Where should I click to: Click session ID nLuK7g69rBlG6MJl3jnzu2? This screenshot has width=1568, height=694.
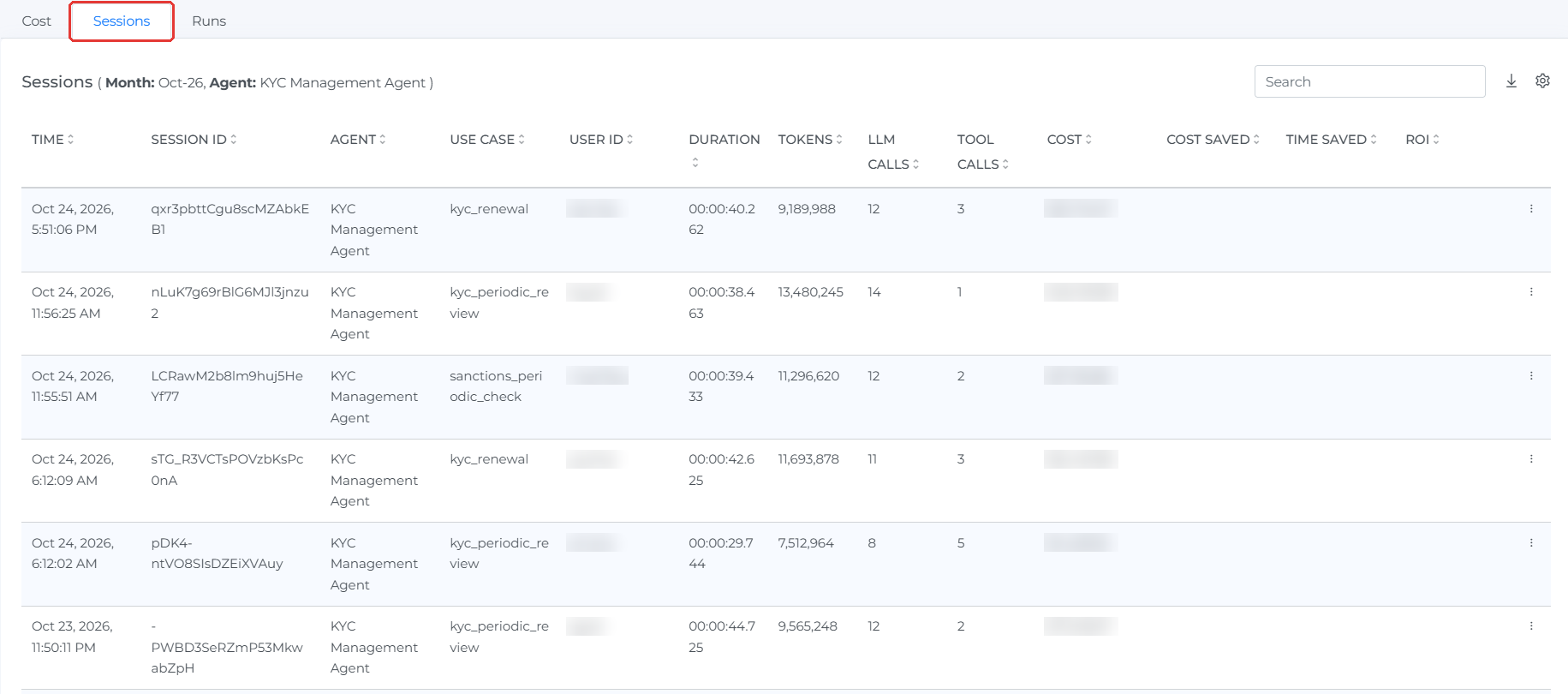coord(230,302)
